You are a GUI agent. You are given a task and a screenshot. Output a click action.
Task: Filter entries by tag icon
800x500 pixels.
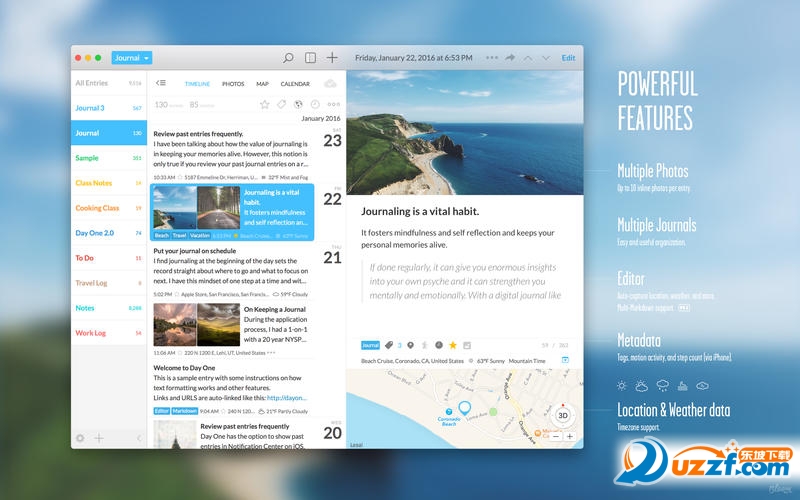tap(281, 104)
